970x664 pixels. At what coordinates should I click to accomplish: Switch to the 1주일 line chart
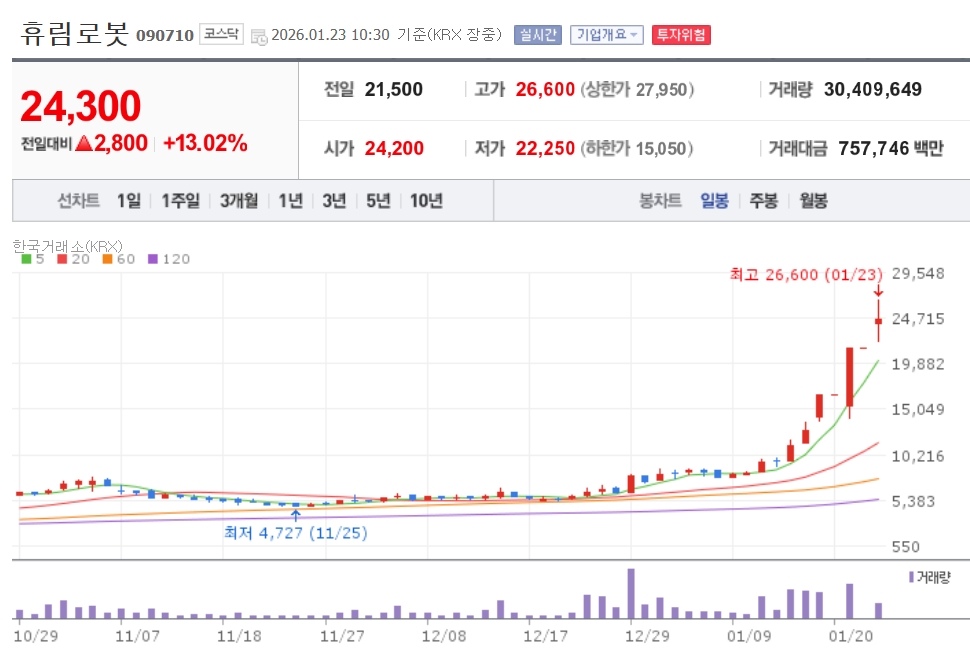[180, 201]
